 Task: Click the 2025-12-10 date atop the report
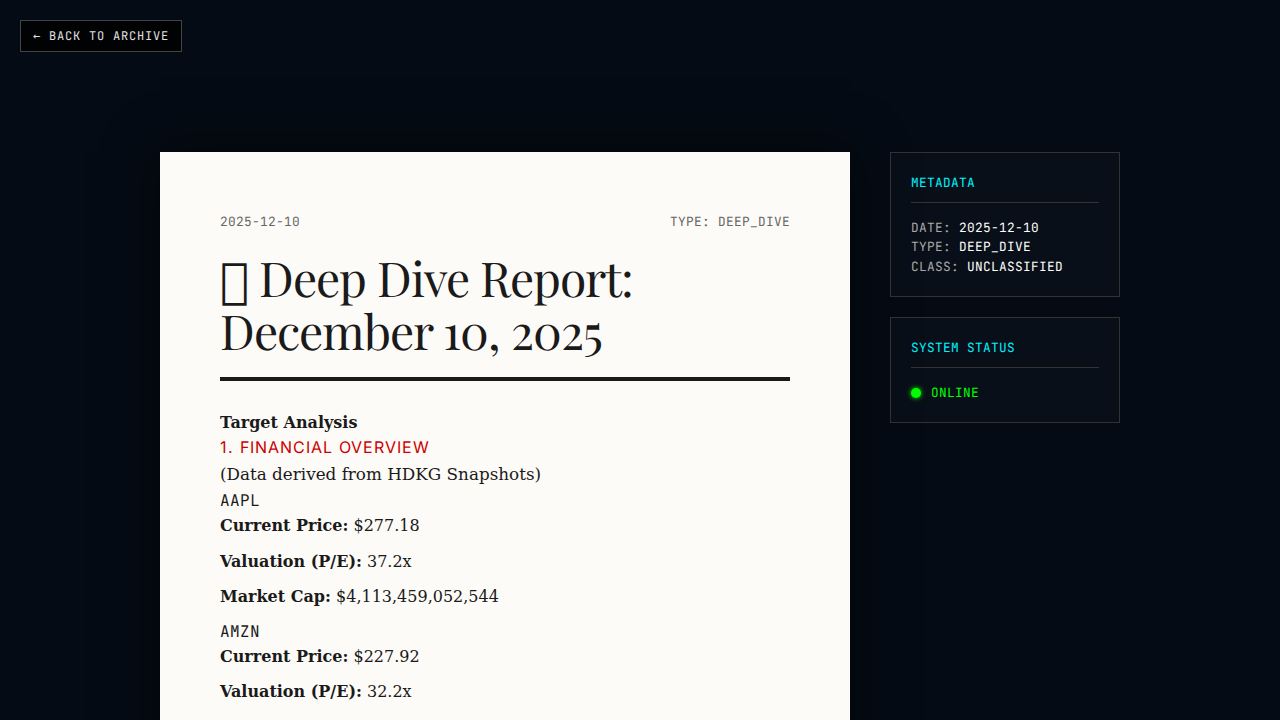pos(260,222)
